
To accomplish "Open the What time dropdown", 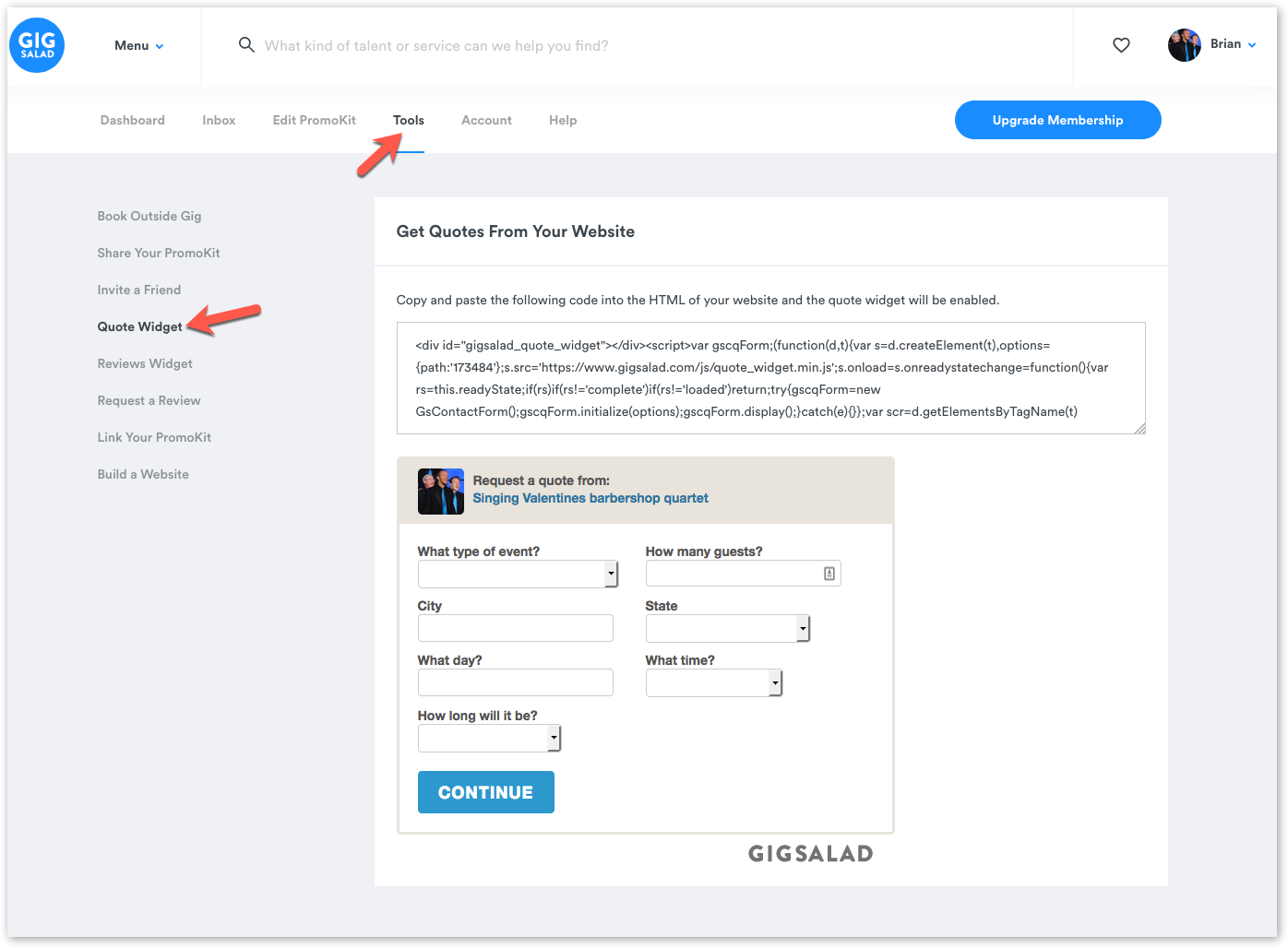I will pos(713,682).
